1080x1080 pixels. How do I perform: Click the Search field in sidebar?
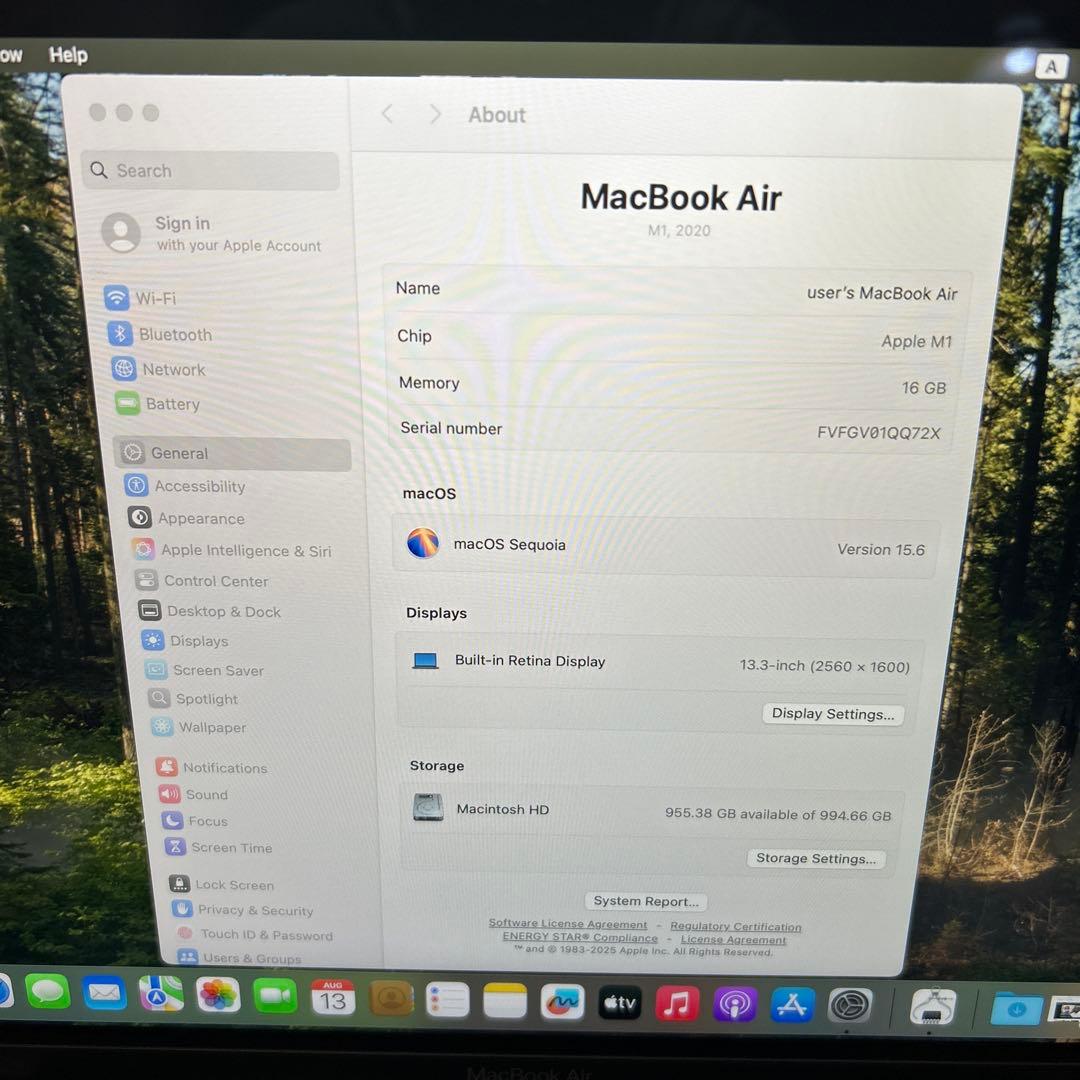(x=211, y=170)
